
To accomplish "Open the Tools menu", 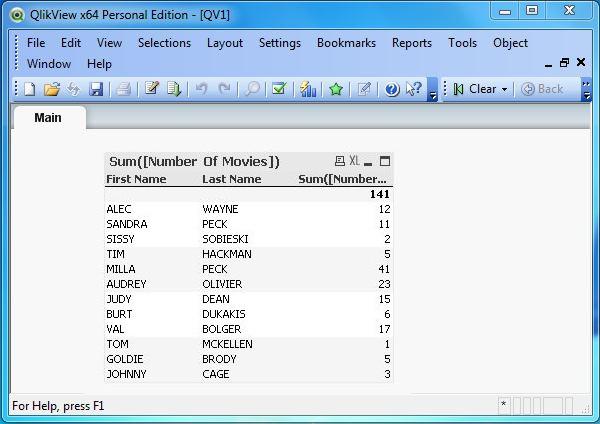I will (x=463, y=43).
